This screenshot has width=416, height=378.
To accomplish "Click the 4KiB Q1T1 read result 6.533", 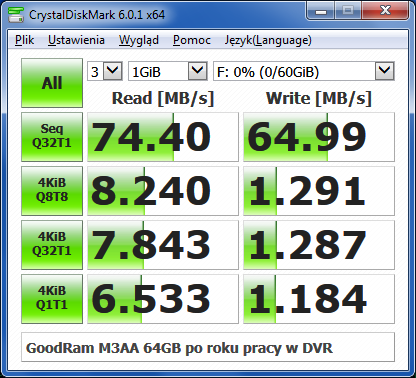I will click(163, 299).
